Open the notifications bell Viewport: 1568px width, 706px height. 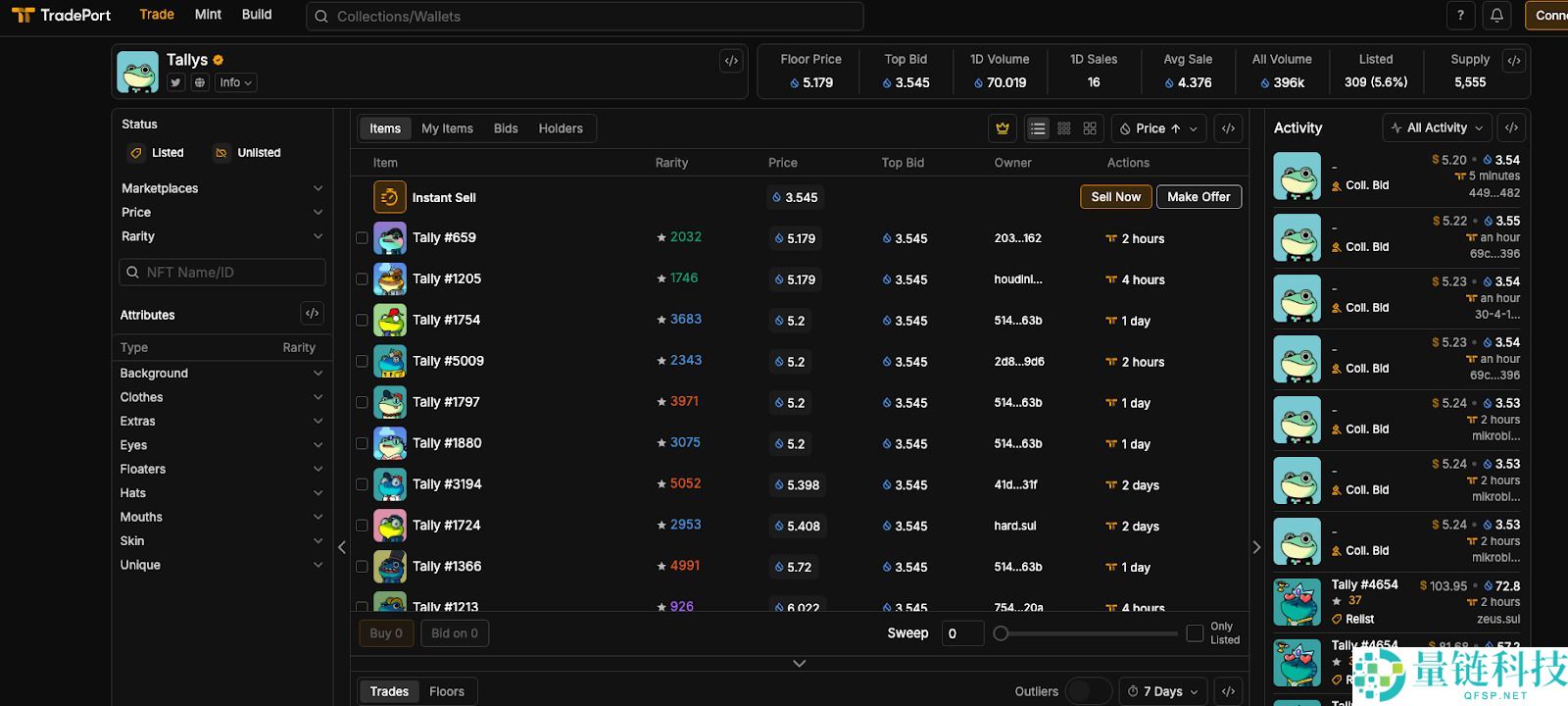(1496, 16)
